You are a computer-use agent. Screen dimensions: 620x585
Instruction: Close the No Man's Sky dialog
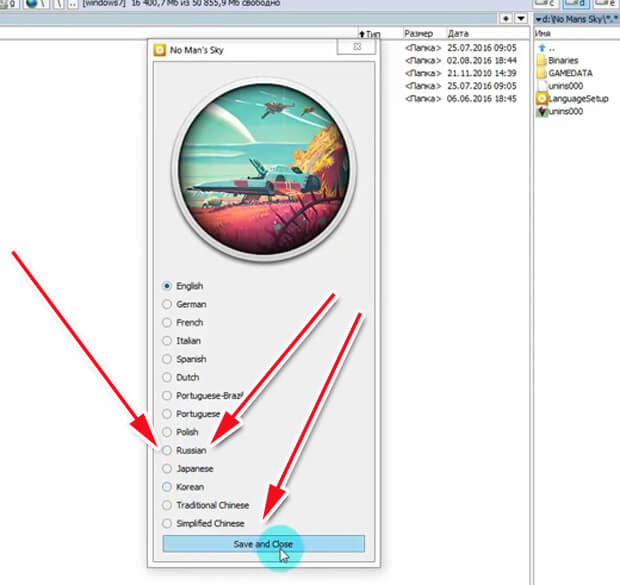pos(356,47)
